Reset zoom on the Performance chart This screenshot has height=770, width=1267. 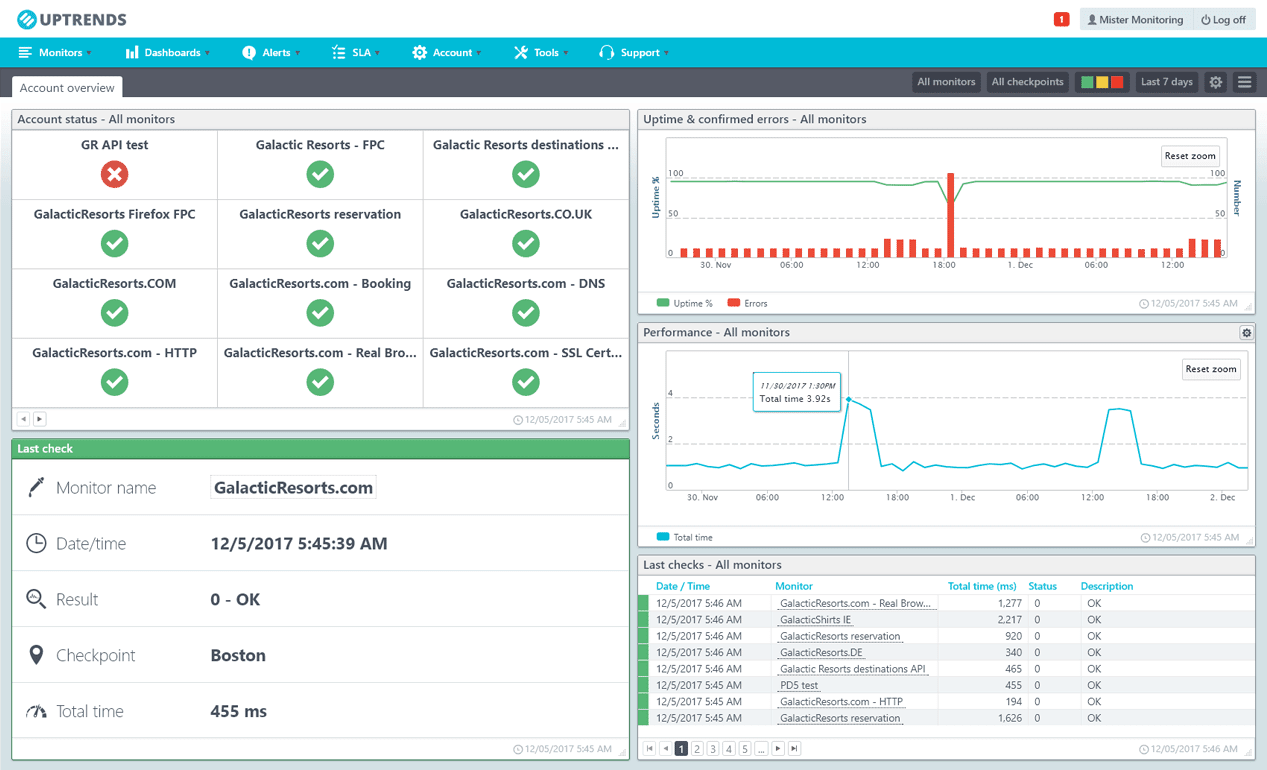[1211, 369]
